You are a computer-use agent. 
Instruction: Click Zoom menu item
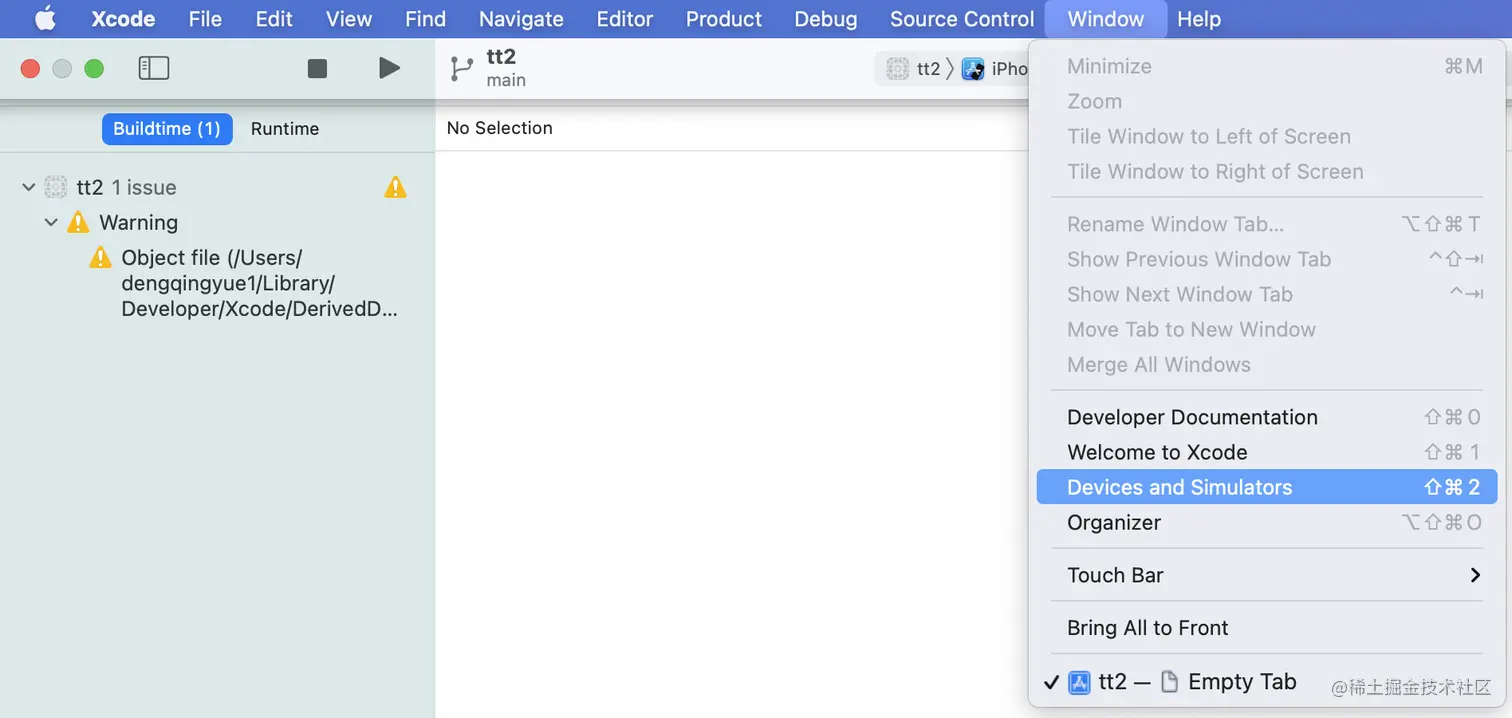(1267, 101)
